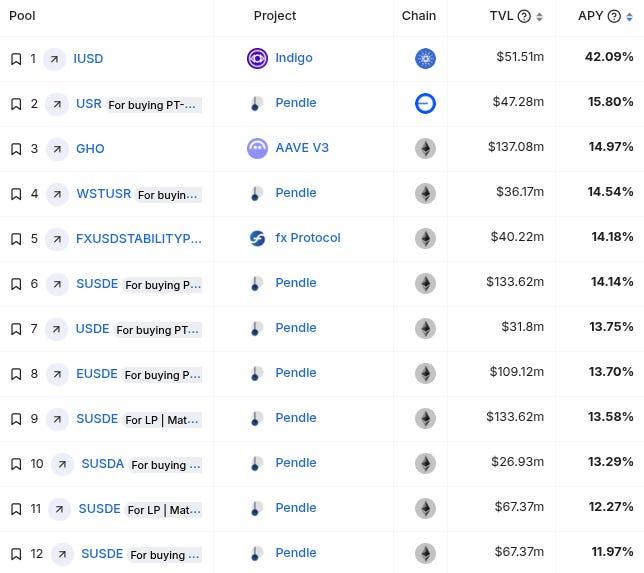This screenshot has width=644, height=573.
Task: Click the Ethereum chain icon for GHO
Action: [426, 148]
